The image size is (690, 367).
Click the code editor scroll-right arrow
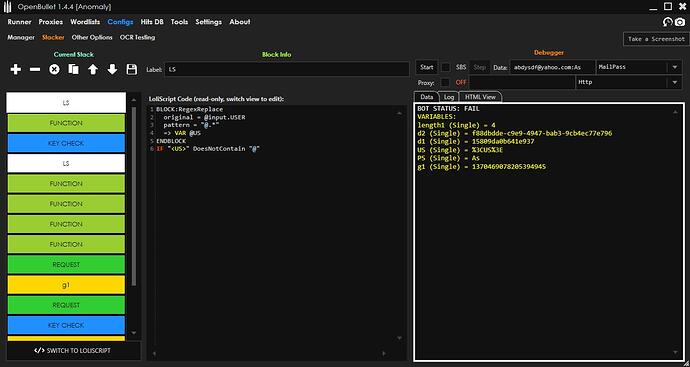point(384,353)
